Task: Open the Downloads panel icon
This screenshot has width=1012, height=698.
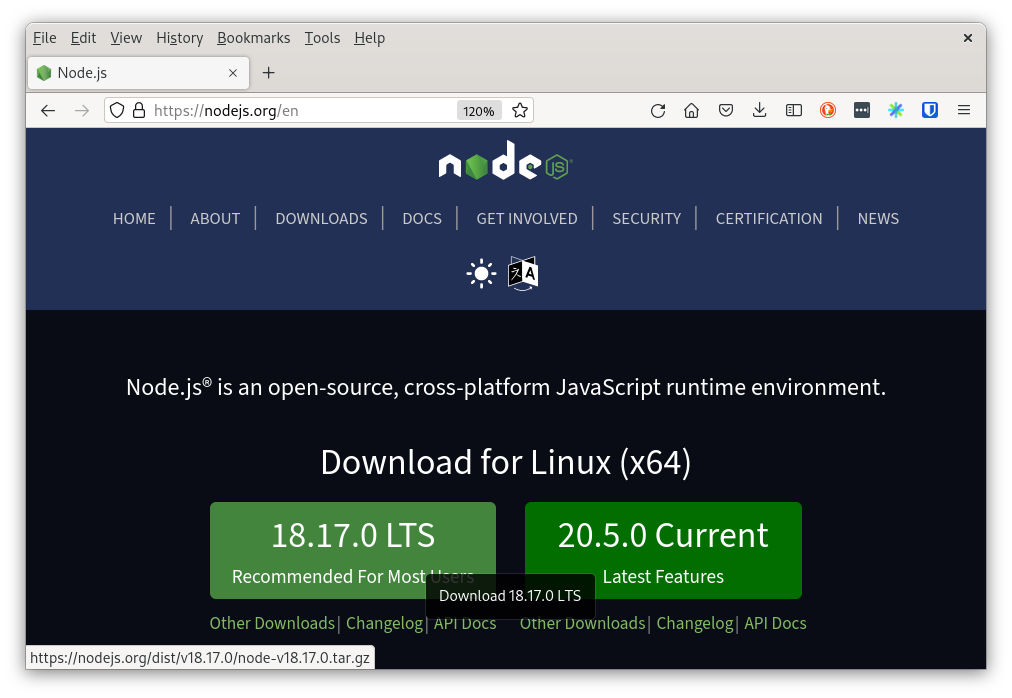Action: 760,110
